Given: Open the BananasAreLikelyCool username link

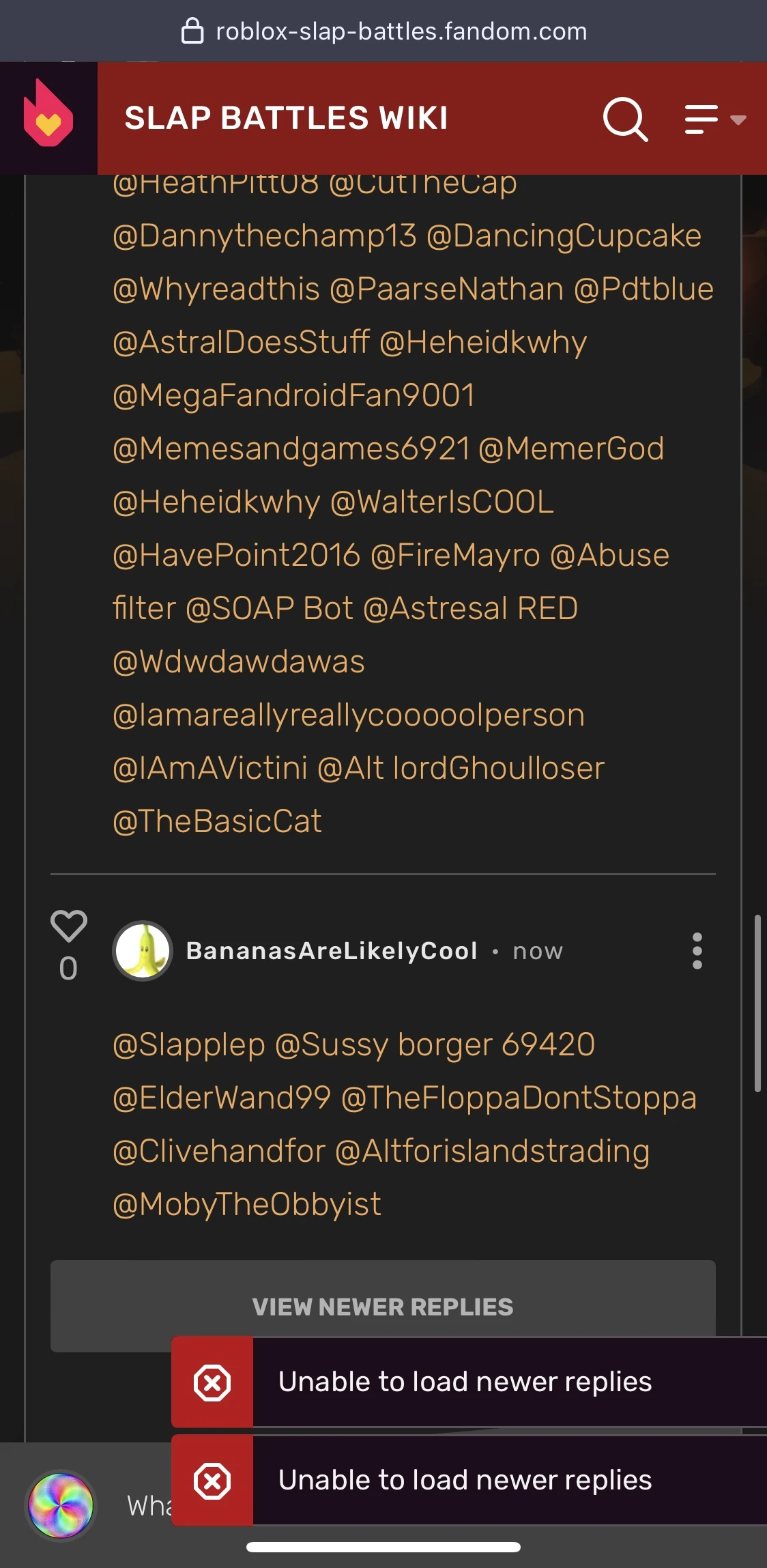Looking at the screenshot, I should [x=332, y=951].
